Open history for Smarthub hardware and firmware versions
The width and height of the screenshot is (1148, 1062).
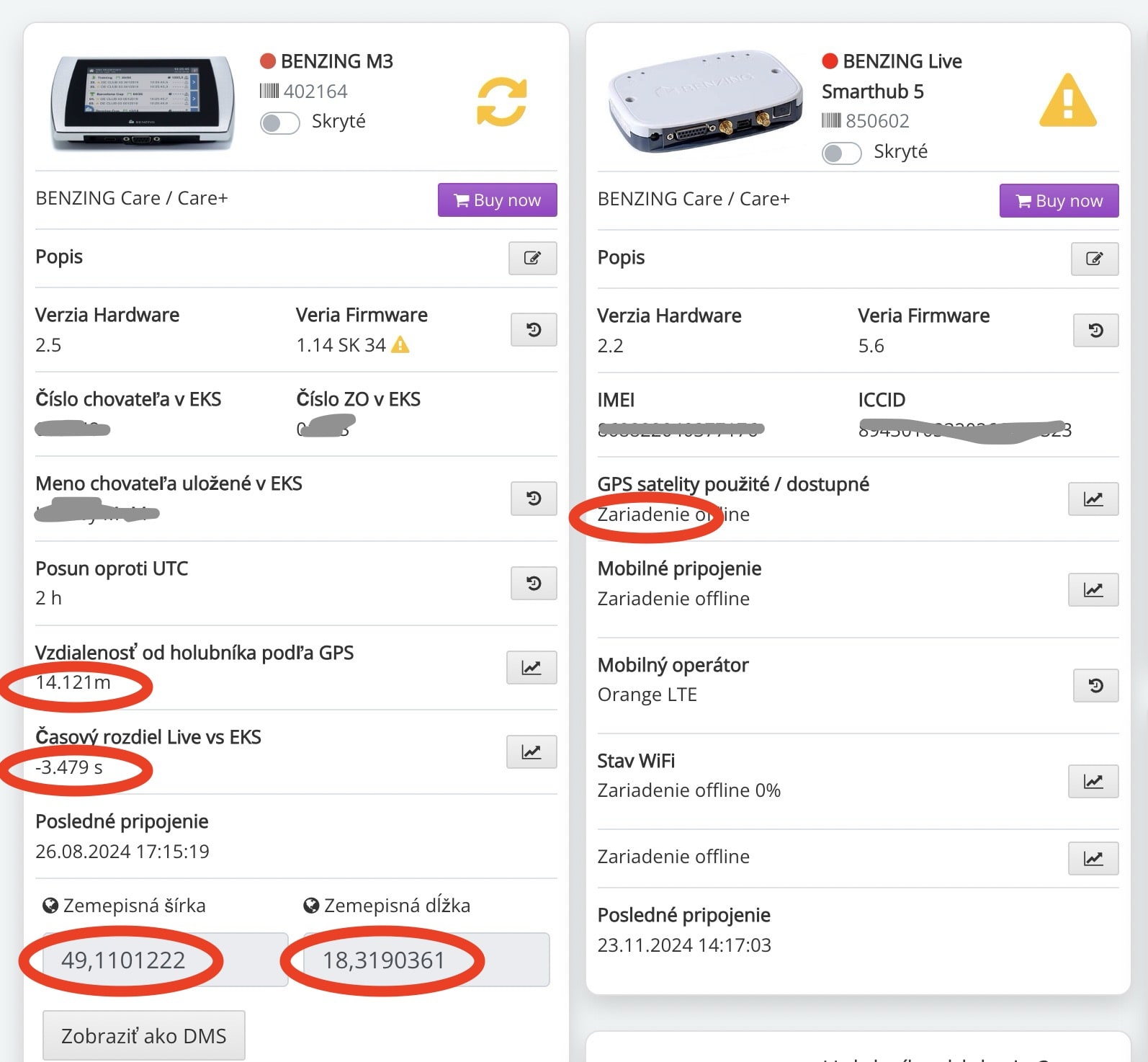(1095, 330)
